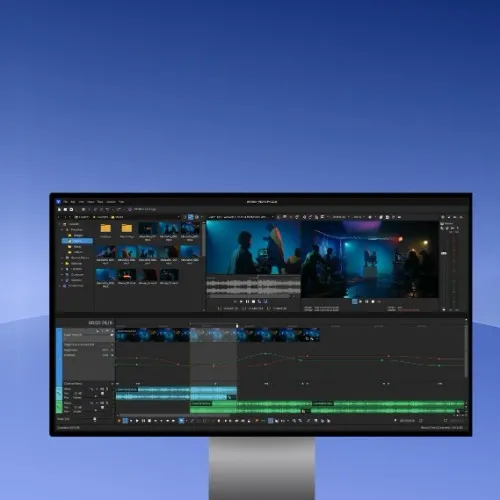
Task: Click Pause in the timeline transport bar
Action: click(x=143, y=421)
